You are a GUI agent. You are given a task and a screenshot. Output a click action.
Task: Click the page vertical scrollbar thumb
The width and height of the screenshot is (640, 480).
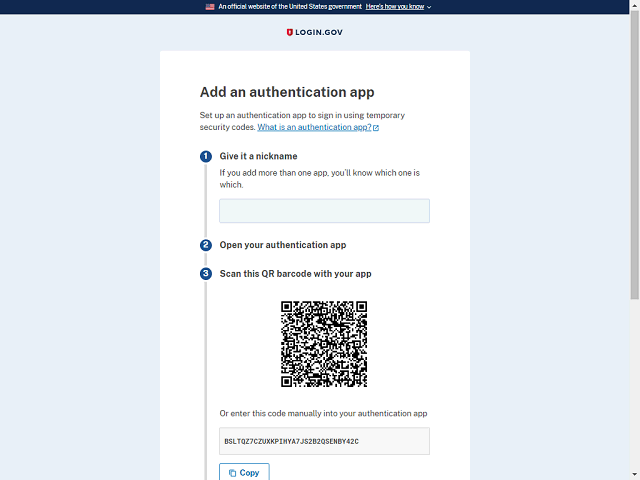click(635, 155)
